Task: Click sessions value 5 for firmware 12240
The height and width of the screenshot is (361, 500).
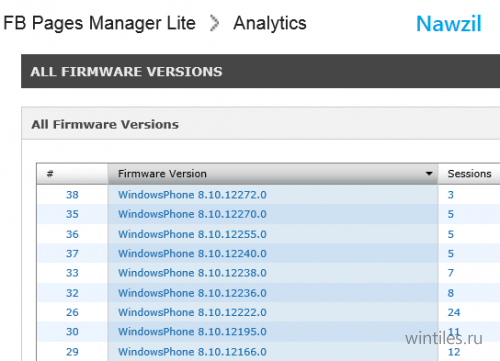Action: point(451,253)
